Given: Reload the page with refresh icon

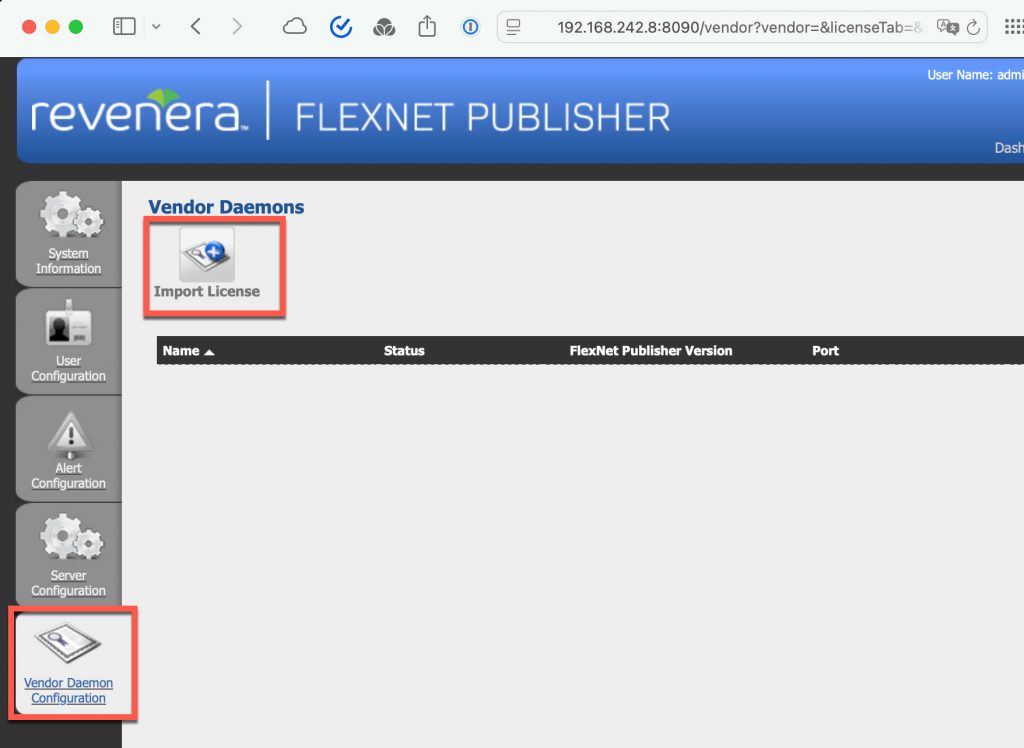Looking at the screenshot, I should coord(975,27).
